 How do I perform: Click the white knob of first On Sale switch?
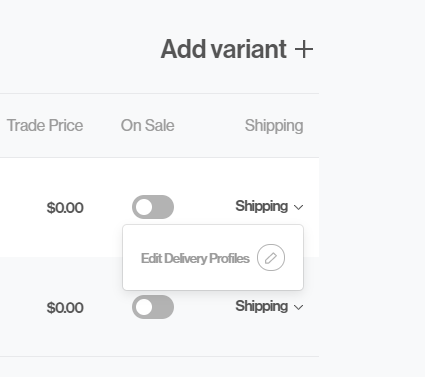pos(144,207)
